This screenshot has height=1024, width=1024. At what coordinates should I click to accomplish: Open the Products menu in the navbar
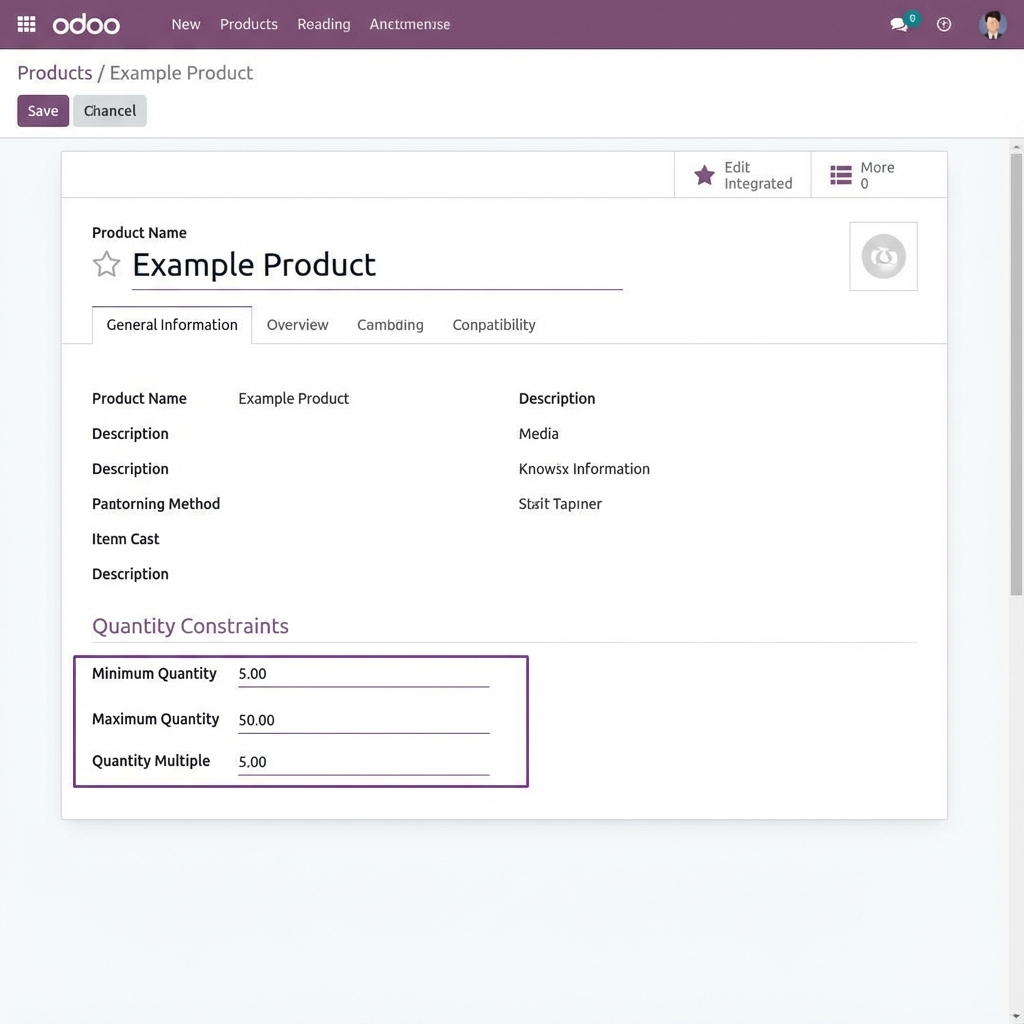click(248, 24)
